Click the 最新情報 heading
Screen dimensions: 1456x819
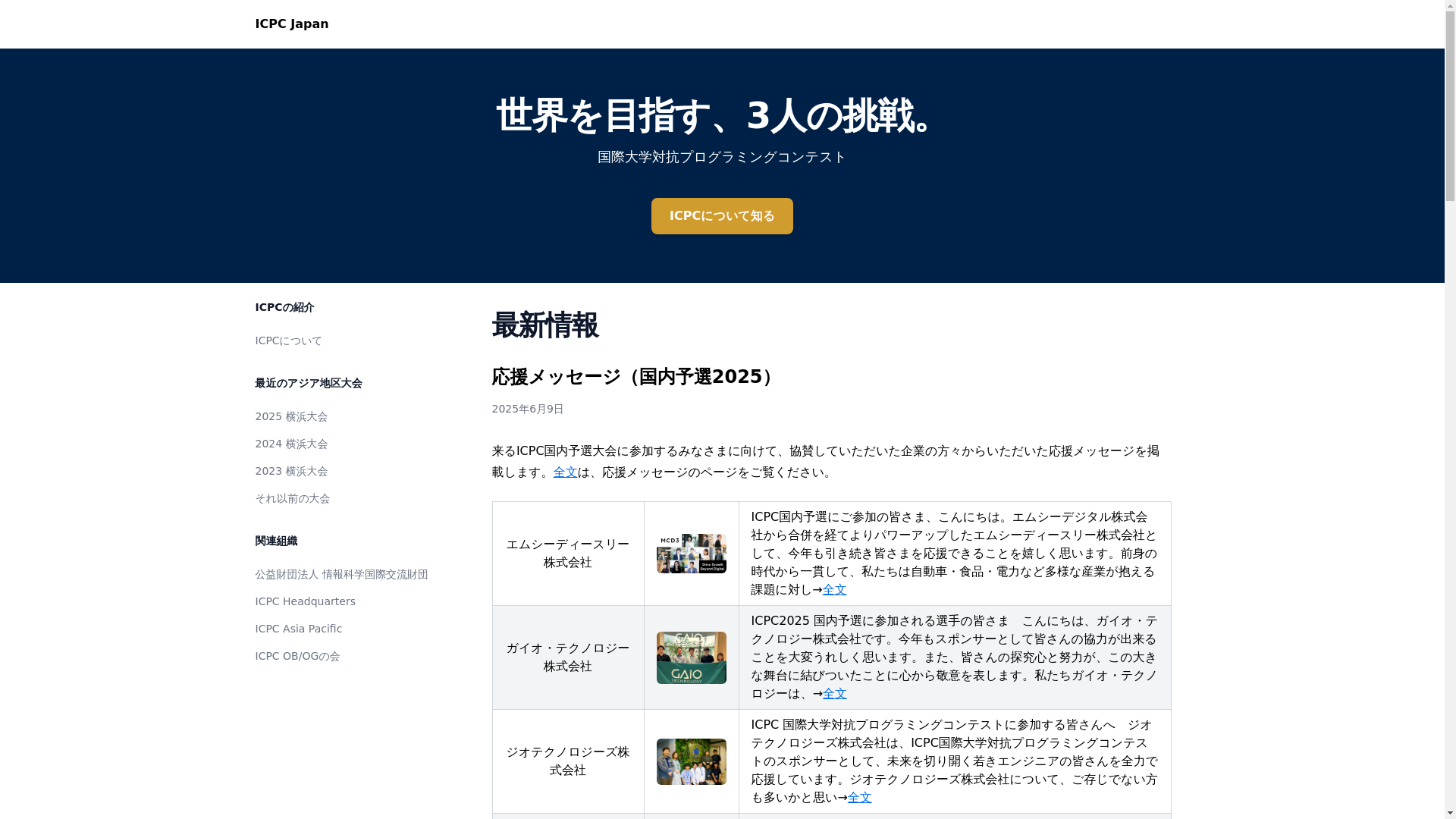pyautogui.click(x=545, y=325)
